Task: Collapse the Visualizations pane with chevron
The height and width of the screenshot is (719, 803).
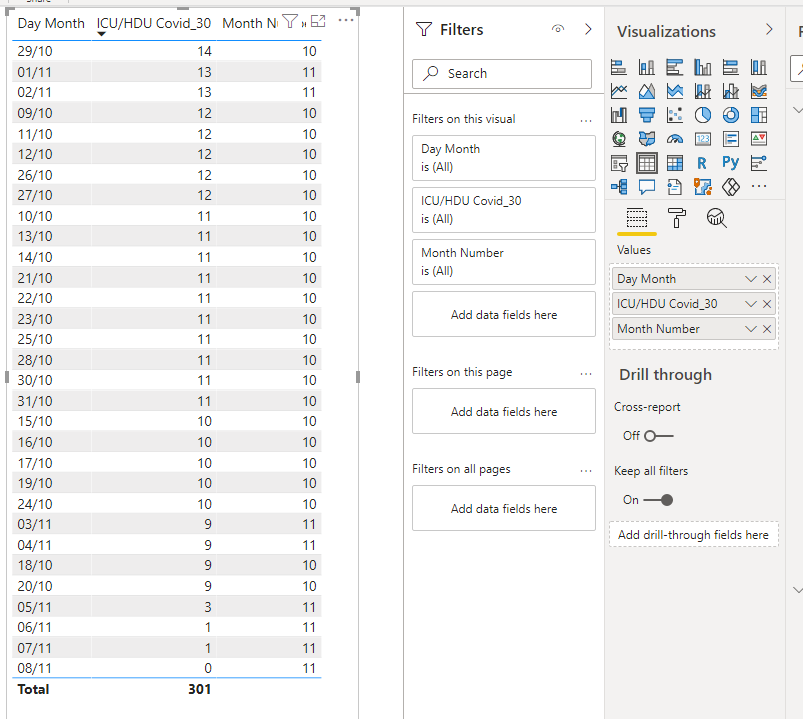Action: tap(769, 30)
